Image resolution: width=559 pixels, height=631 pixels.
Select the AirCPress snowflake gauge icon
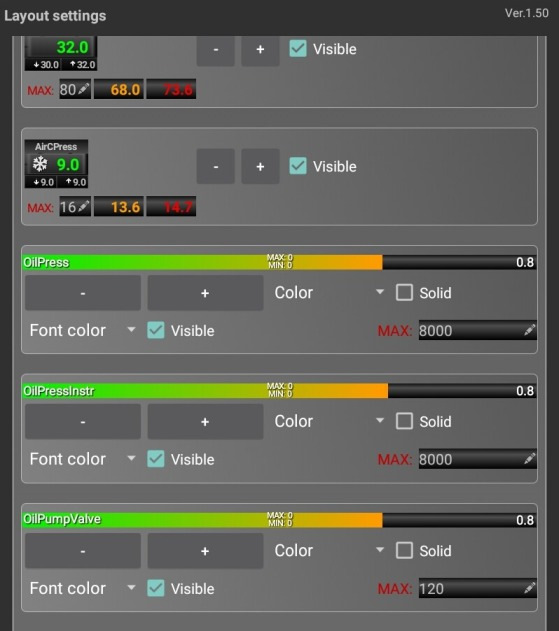40,164
